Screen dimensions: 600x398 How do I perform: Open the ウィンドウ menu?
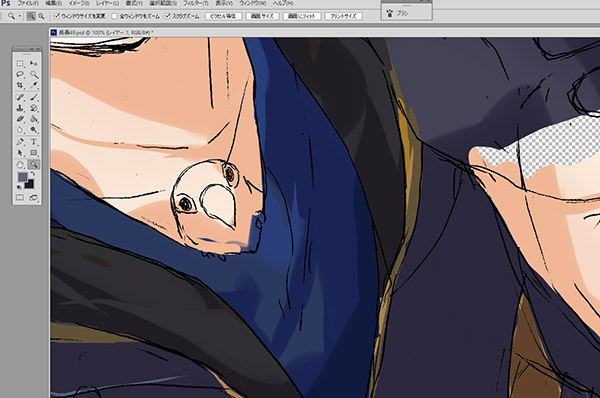(x=253, y=3)
